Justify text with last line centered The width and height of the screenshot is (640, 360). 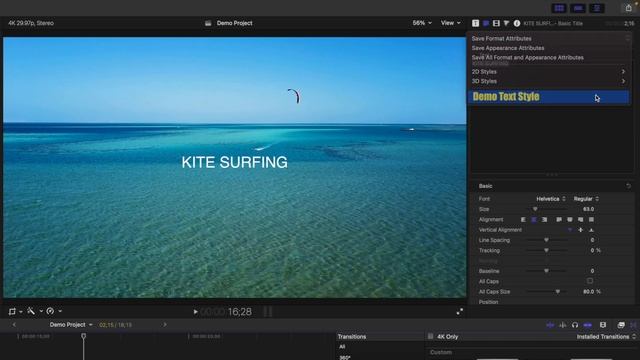(x=570, y=220)
